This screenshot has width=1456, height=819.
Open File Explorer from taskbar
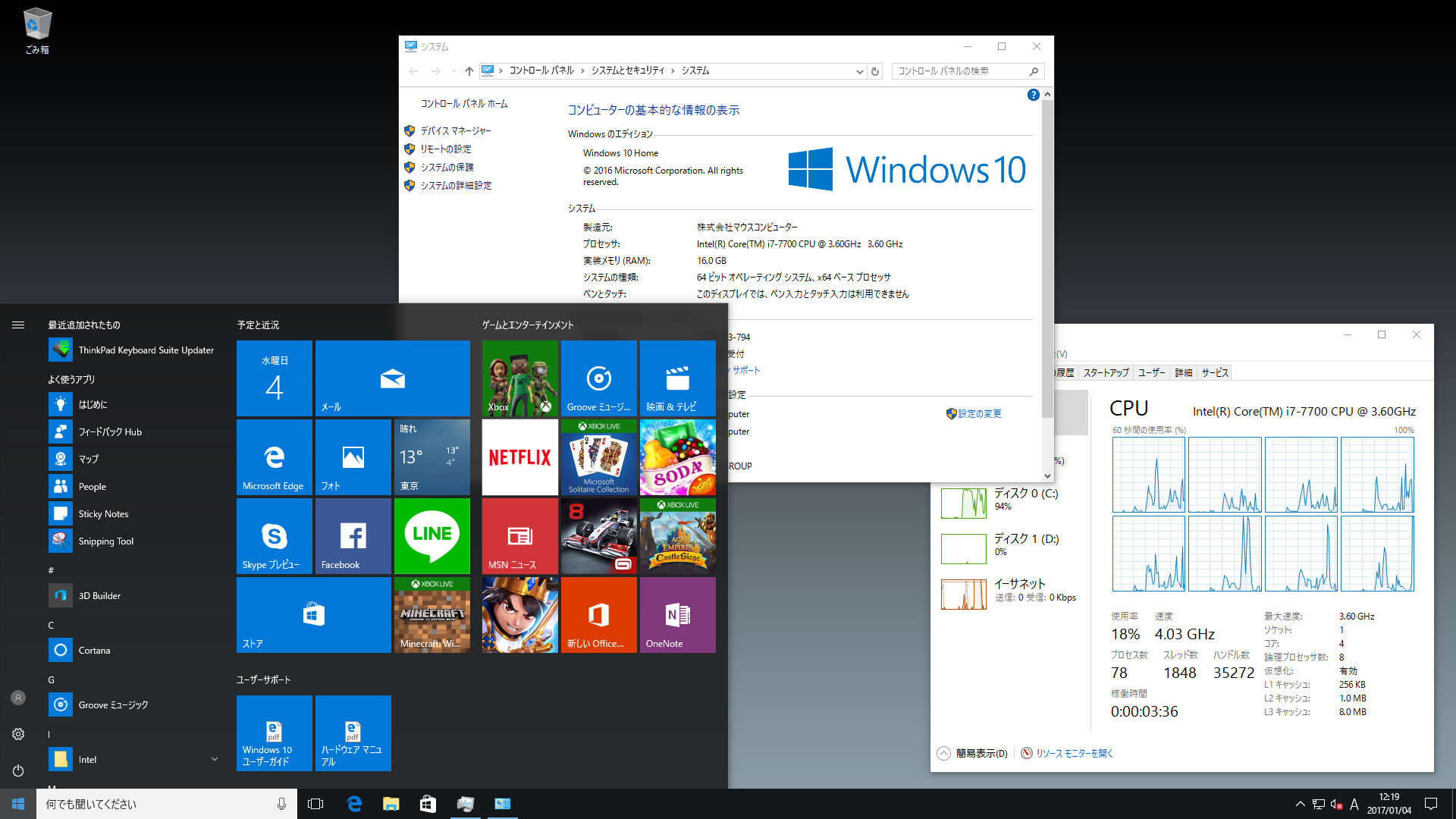(391, 804)
